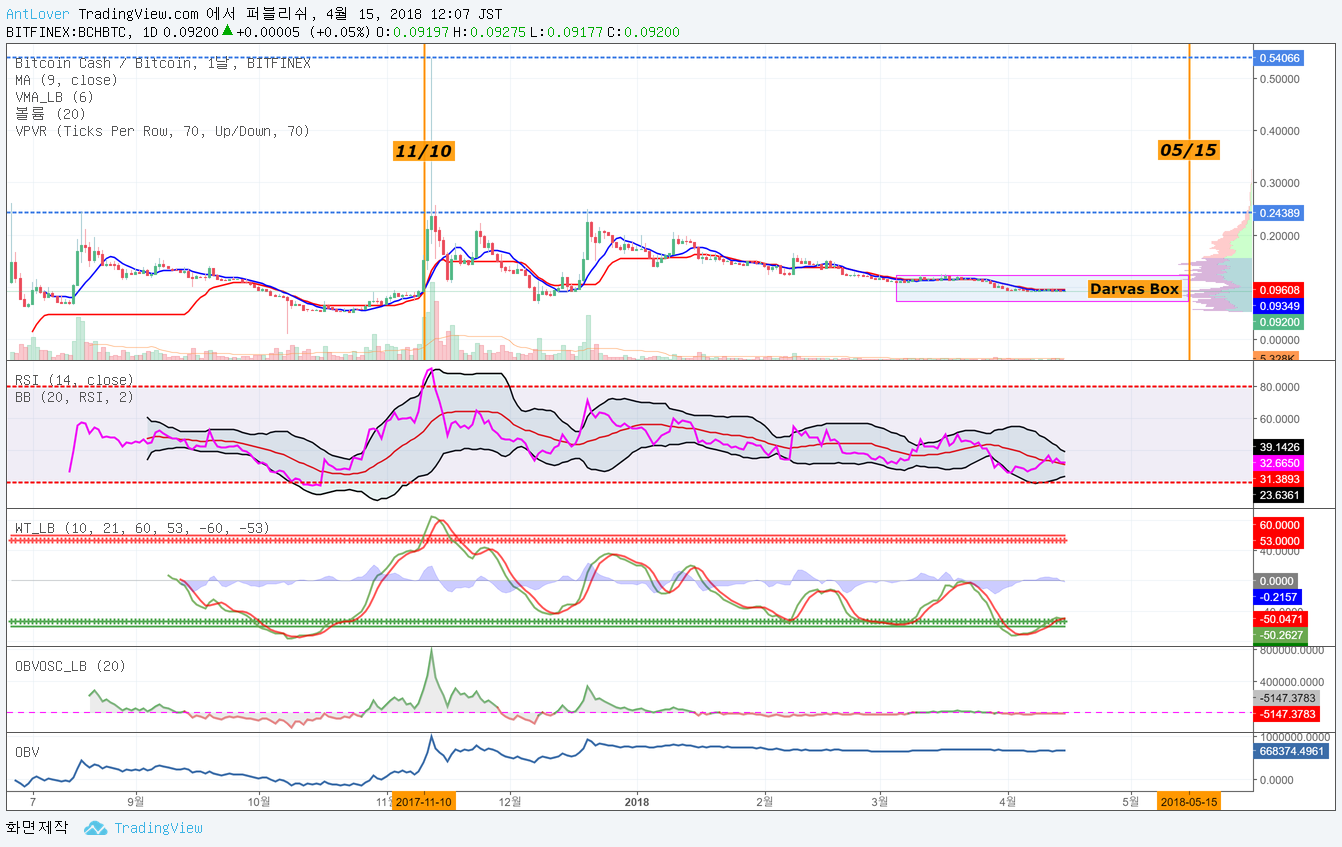The width and height of the screenshot is (1342, 847).
Task: Click the 'RSI (14, close)' pane label
Action: tap(74, 380)
